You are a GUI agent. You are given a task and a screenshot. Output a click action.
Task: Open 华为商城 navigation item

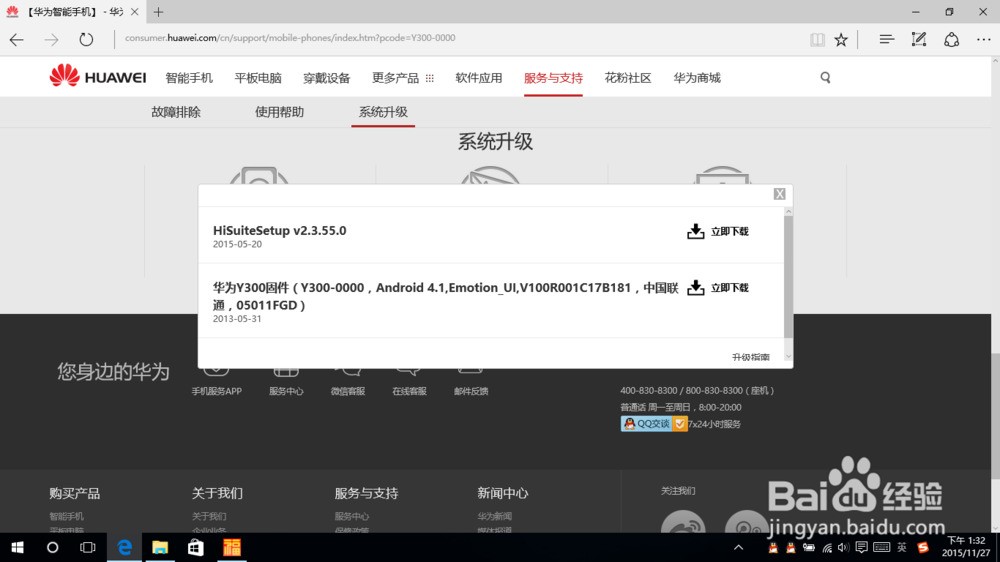[697, 78]
